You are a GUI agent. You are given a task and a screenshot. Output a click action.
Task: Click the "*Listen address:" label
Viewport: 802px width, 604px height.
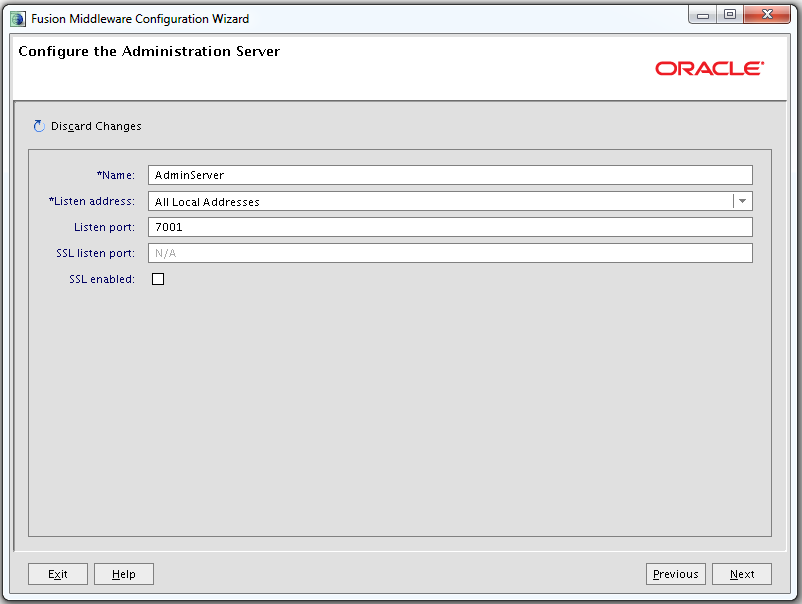[92, 201]
